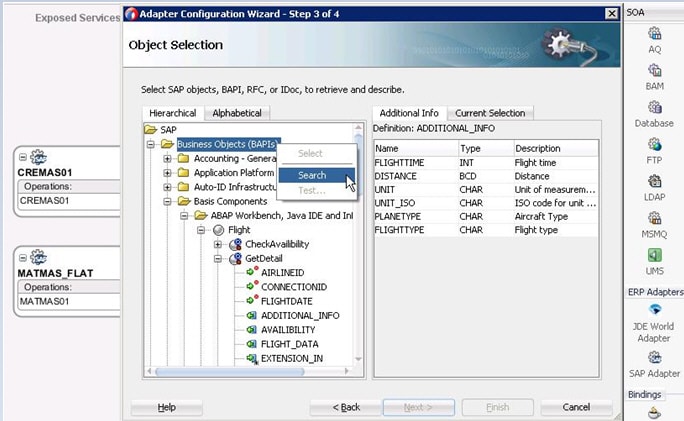Sort by the Type column header
The image size is (684, 421).
[486, 148]
